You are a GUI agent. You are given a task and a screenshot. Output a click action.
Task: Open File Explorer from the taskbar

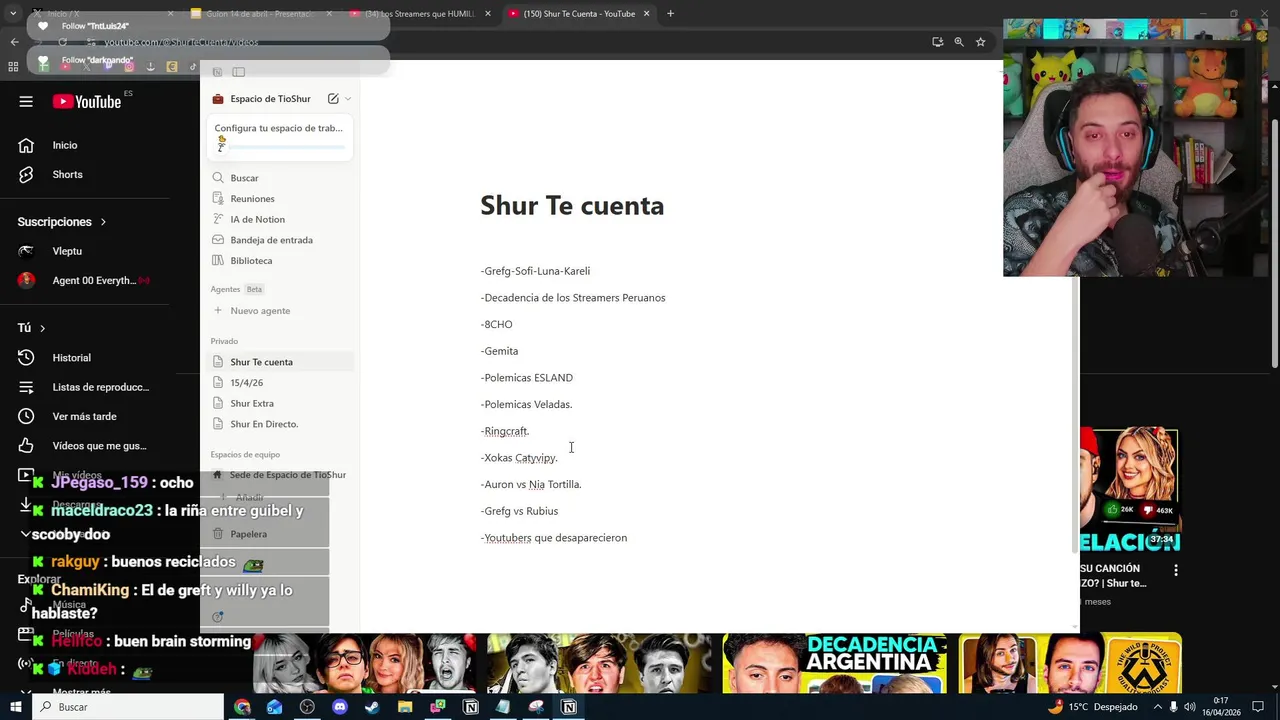[x=405, y=707]
